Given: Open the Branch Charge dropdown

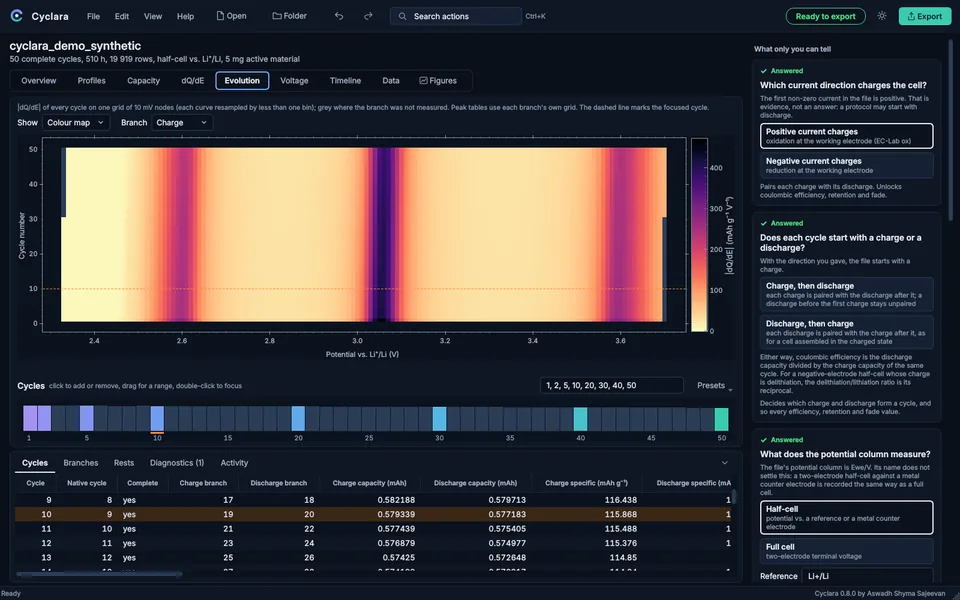Looking at the screenshot, I should 182,122.
